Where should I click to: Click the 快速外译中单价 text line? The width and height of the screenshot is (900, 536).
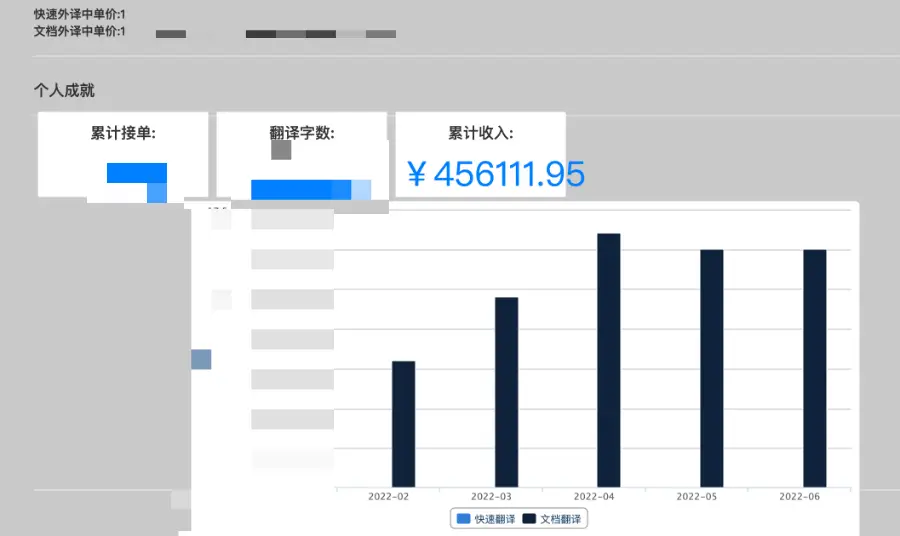pos(80,15)
